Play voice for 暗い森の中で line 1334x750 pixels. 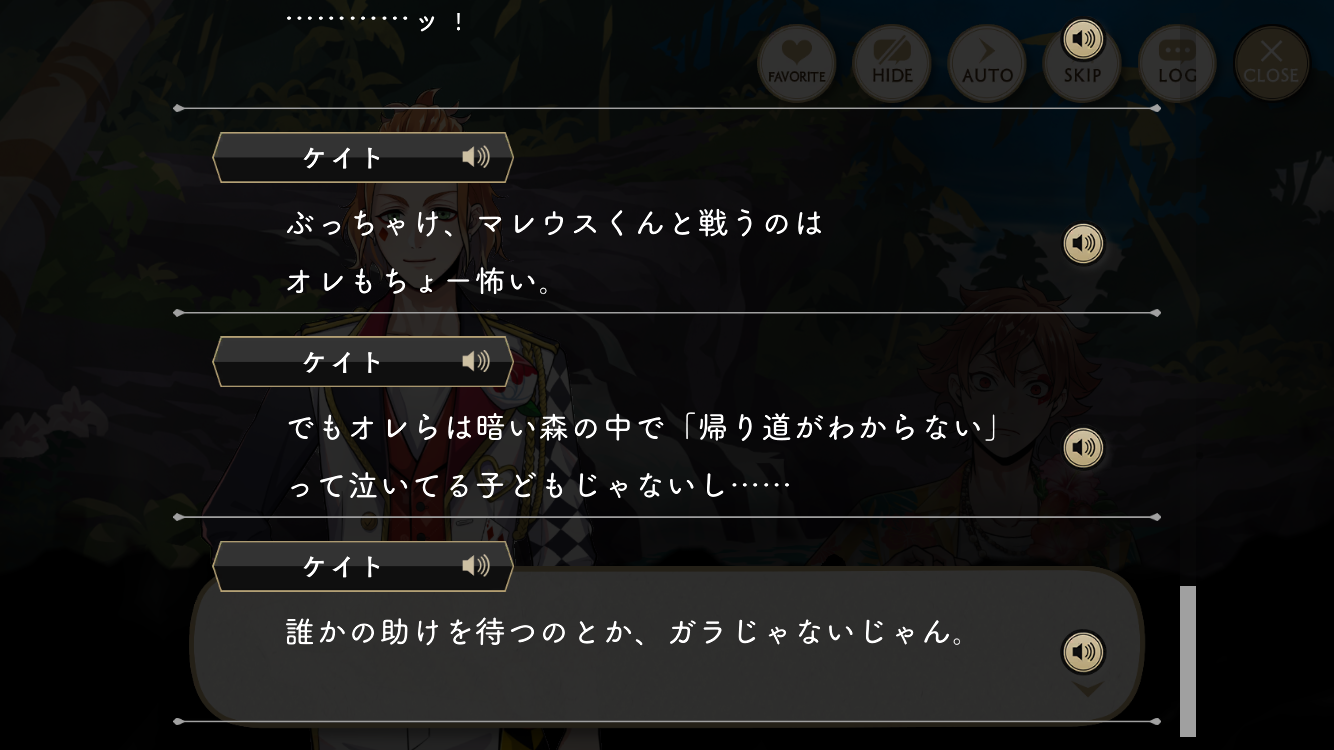pyautogui.click(x=1083, y=448)
